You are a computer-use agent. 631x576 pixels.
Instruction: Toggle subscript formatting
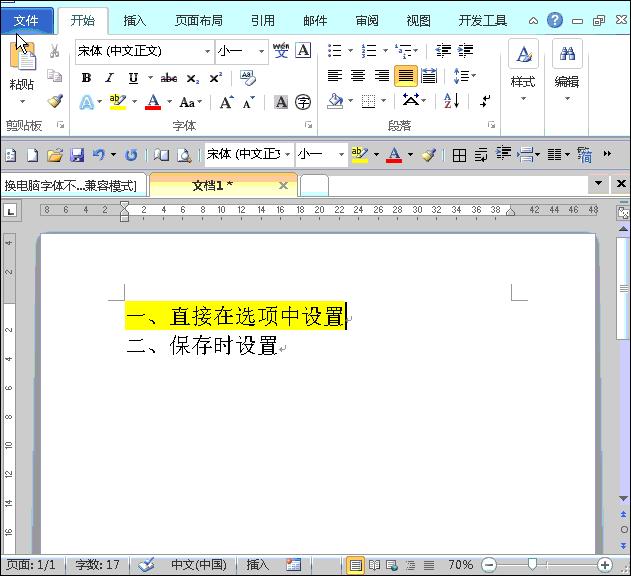pos(193,78)
